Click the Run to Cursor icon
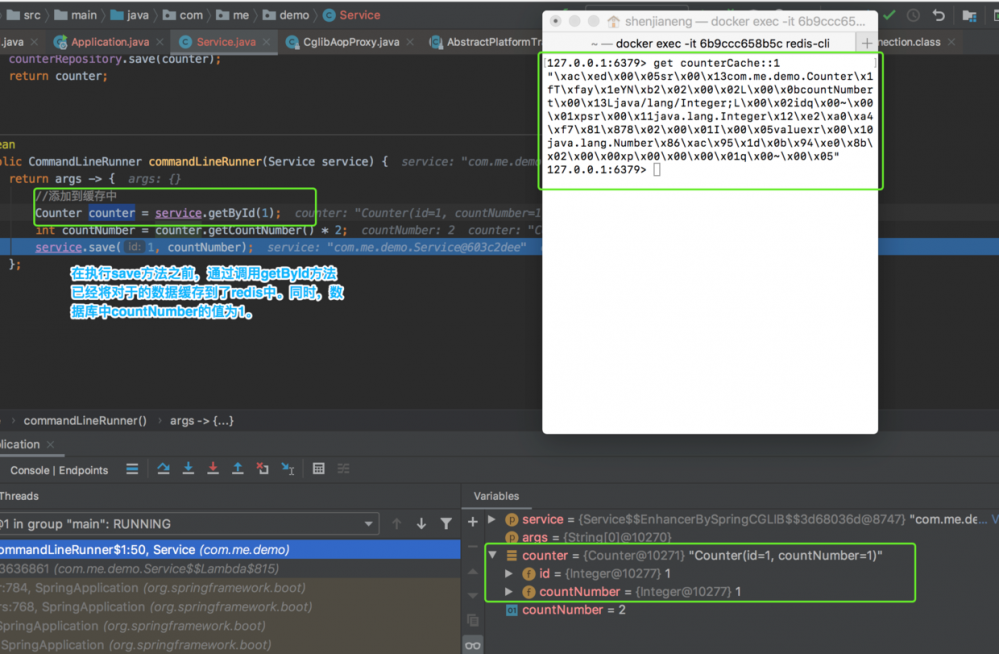 click(287, 468)
